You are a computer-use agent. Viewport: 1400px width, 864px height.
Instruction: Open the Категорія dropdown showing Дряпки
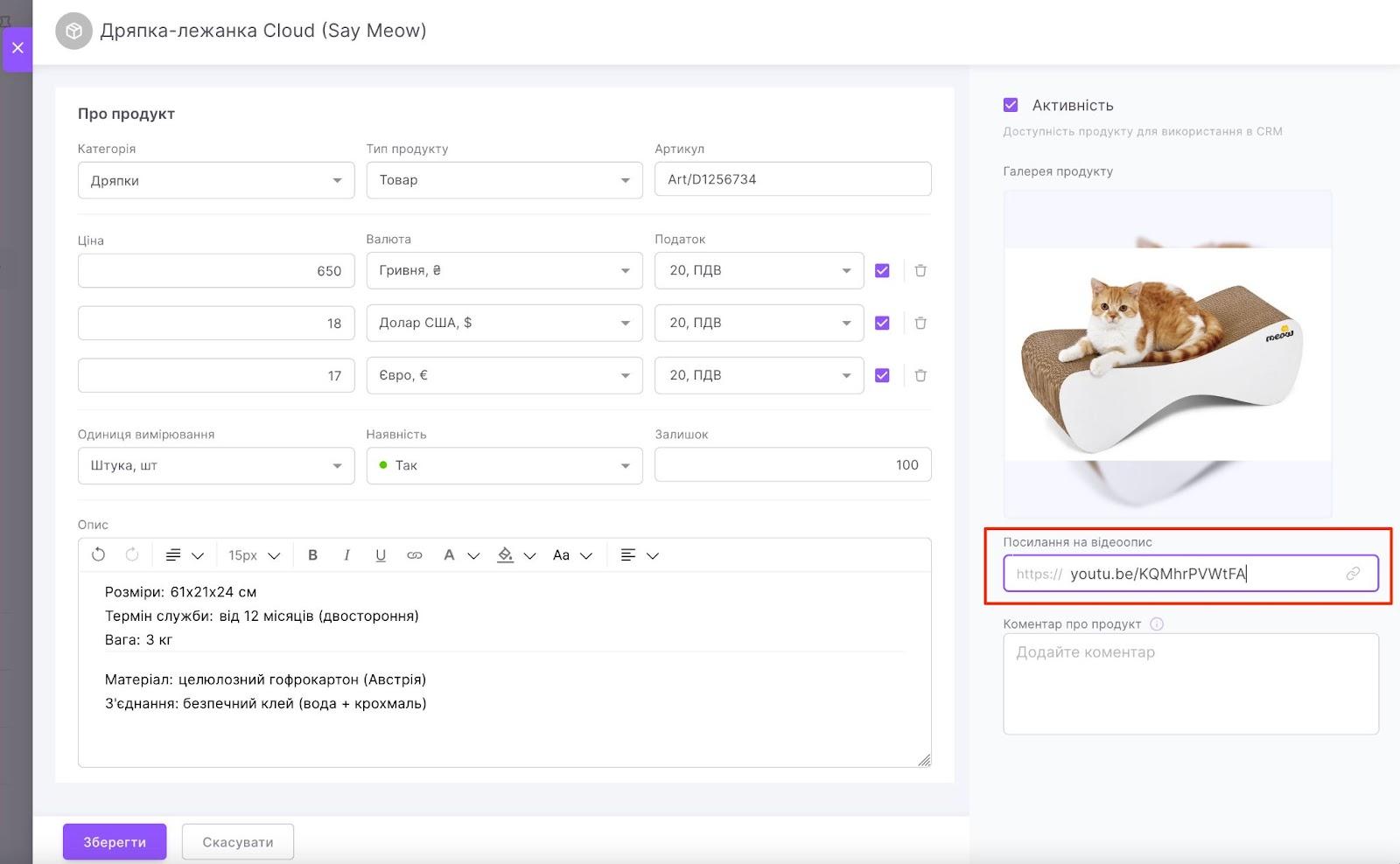coord(215,181)
